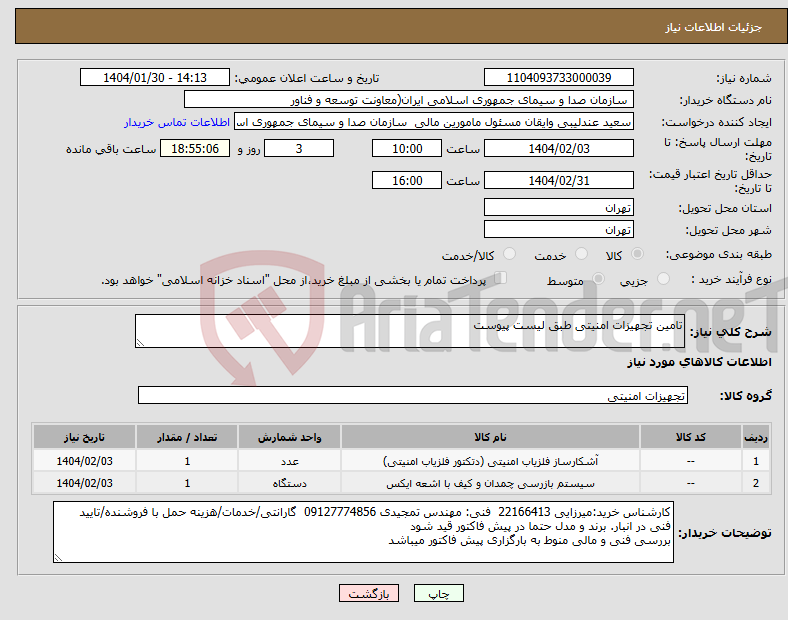This screenshot has height=620, width=788.
Task: Click the buyer organization name field
Action: click(409, 99)
